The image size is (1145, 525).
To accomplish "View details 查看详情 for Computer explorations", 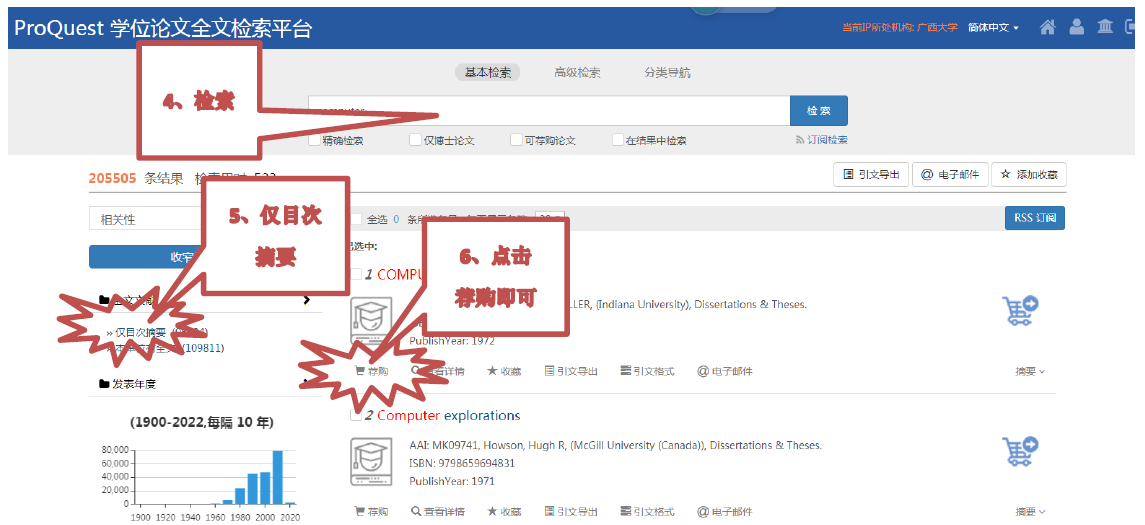I will coord(437,511).
